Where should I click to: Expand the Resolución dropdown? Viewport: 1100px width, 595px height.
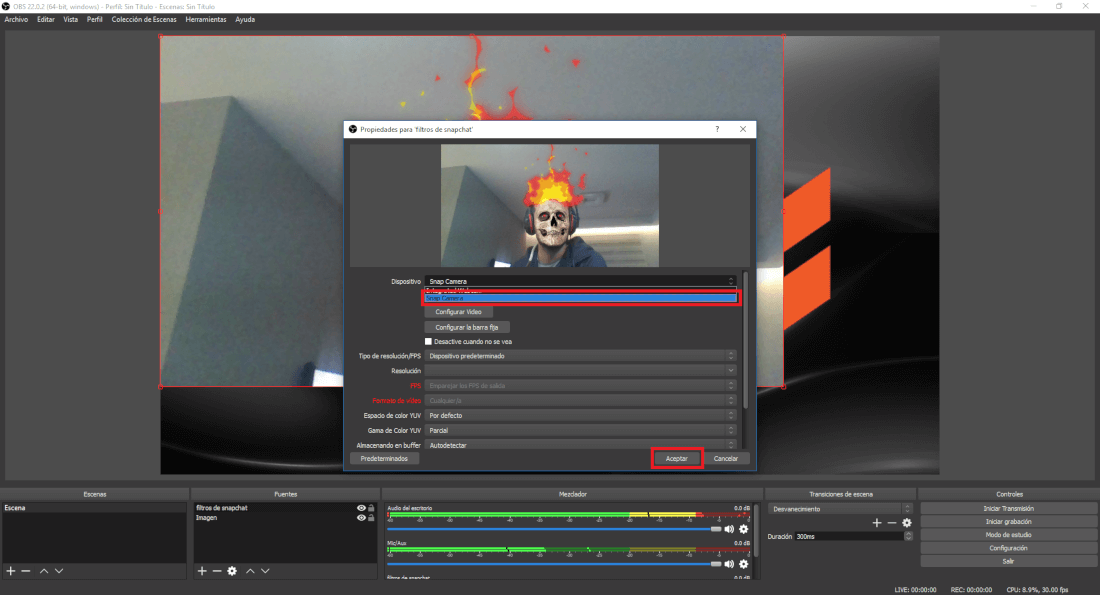[581, 370]
